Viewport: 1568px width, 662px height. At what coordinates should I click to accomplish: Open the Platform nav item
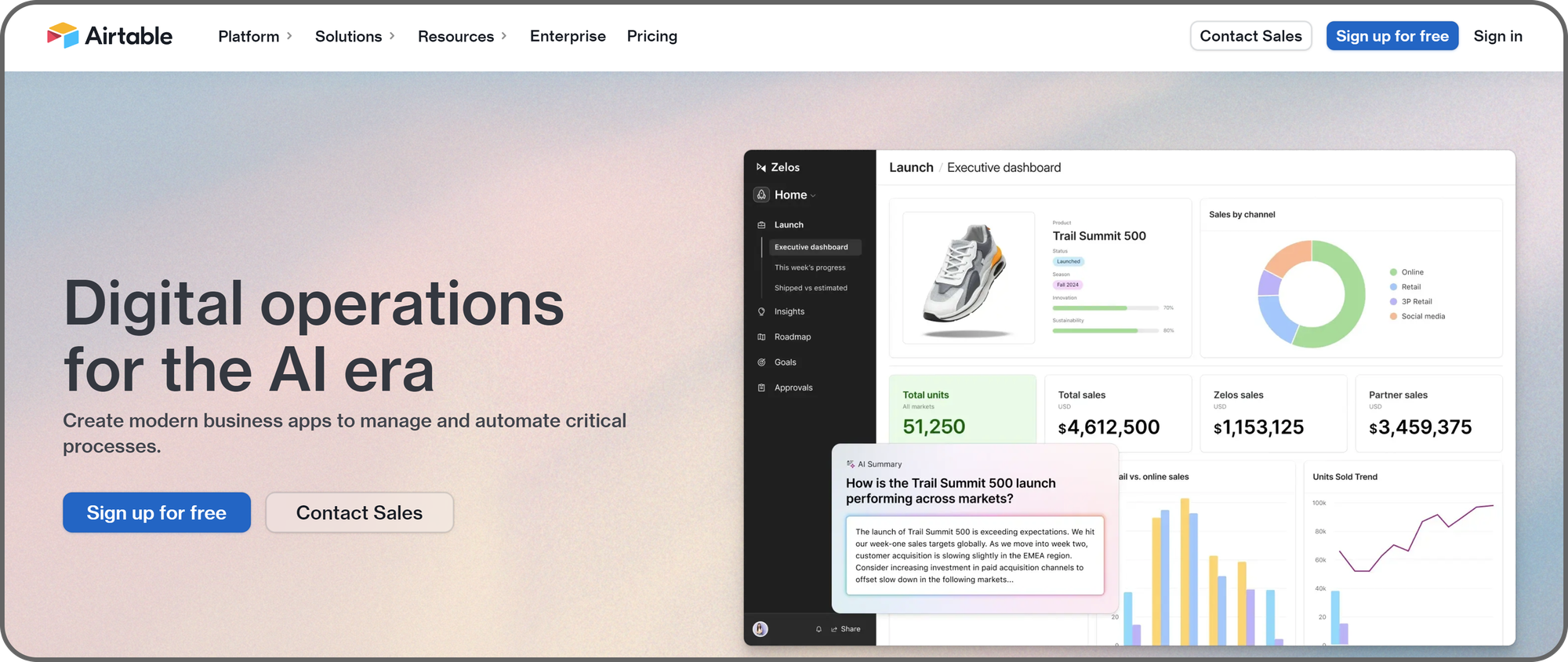[x=249, y=36]
